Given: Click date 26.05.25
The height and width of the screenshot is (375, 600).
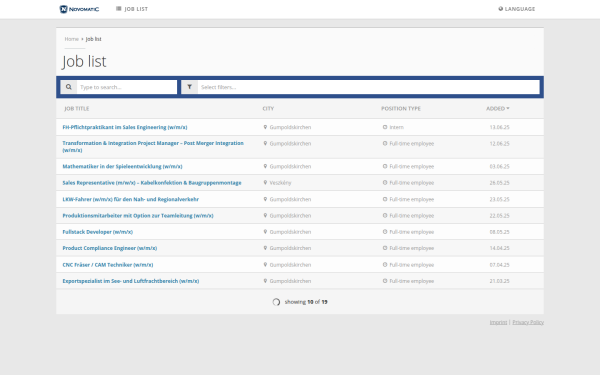Looking at the screenshot, I should pyautogui.click(x=499, y=183).
